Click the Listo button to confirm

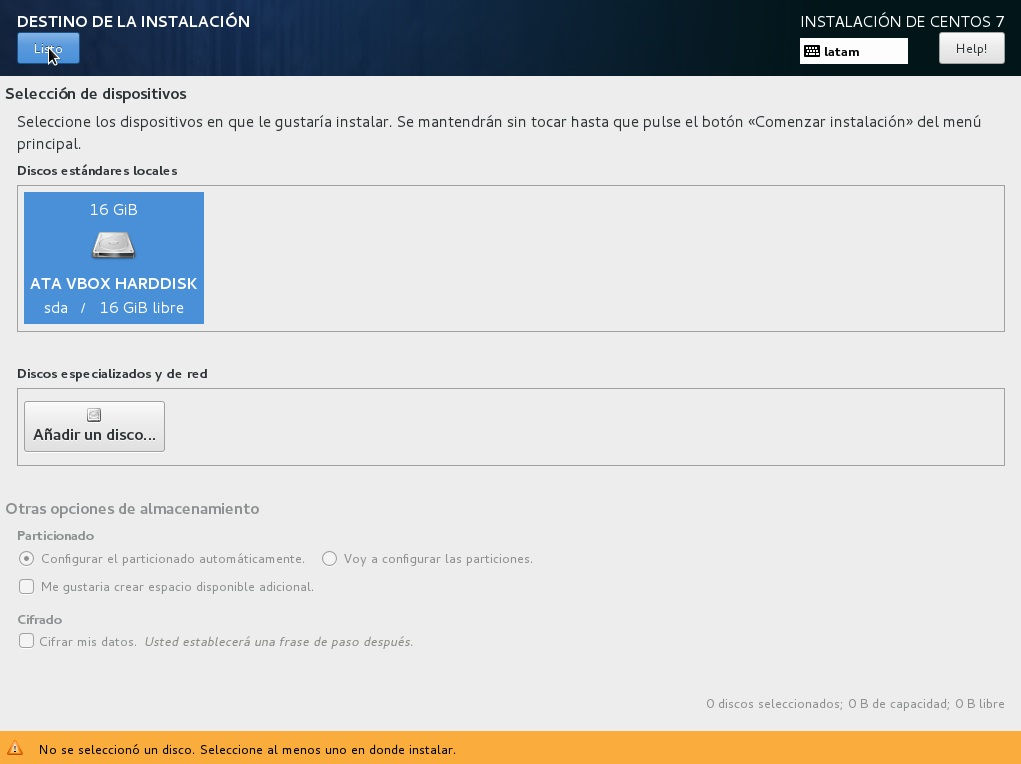[48, 47]
